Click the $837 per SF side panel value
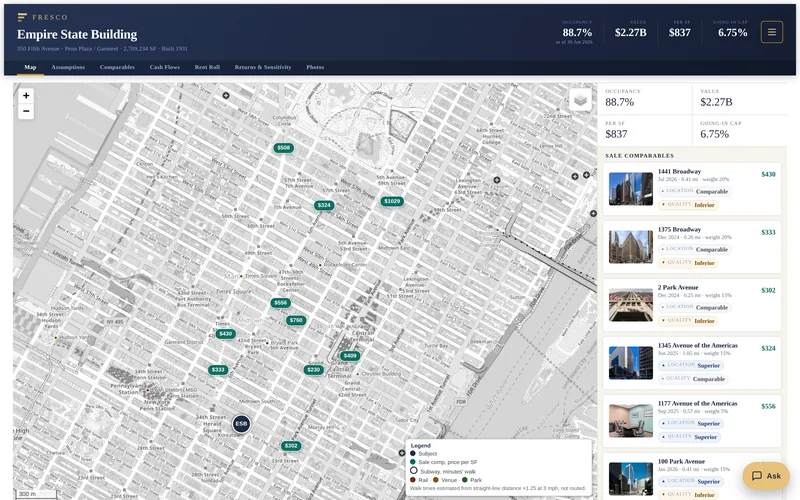This screenshot has height=500, width=800. 616,134
